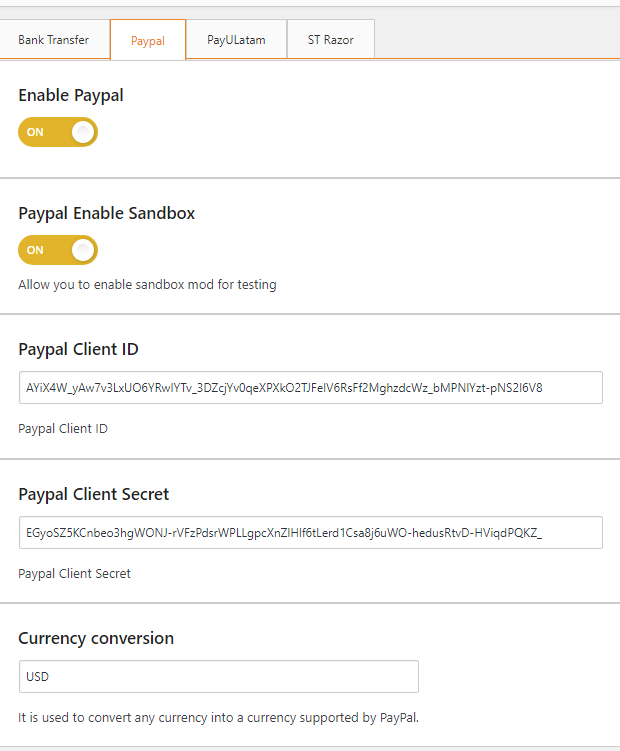Screen dimensions: 620x751
Task: Open the PayULatam tab
Action: (x=236, y=40)
